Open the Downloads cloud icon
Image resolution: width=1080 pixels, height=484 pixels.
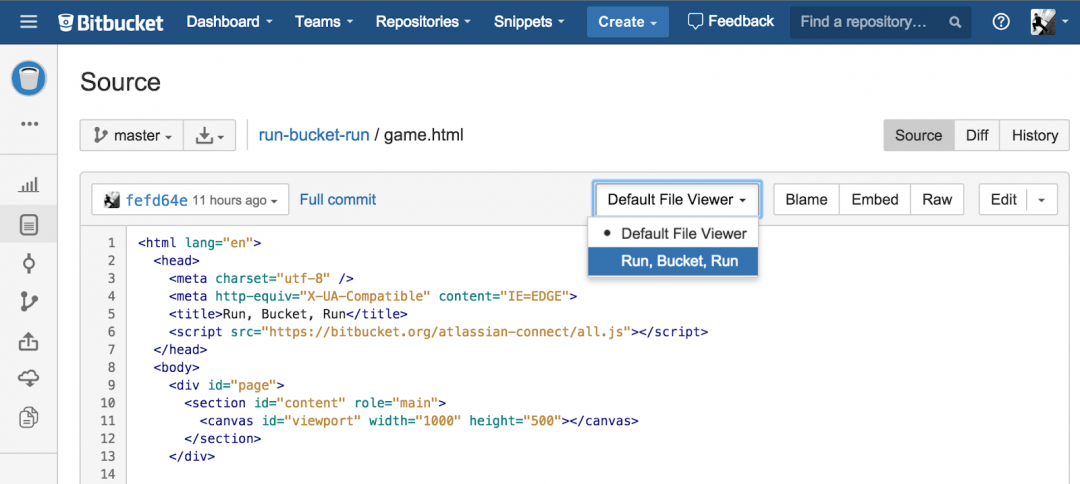click(x=29, y=379)
